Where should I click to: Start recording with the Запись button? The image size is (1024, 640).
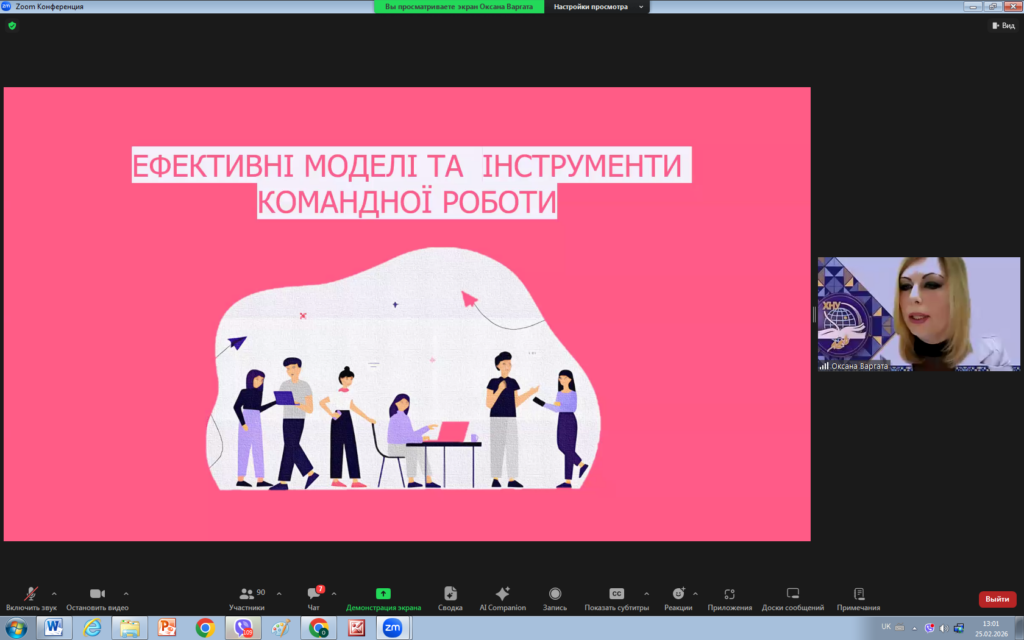pos(555,594)
